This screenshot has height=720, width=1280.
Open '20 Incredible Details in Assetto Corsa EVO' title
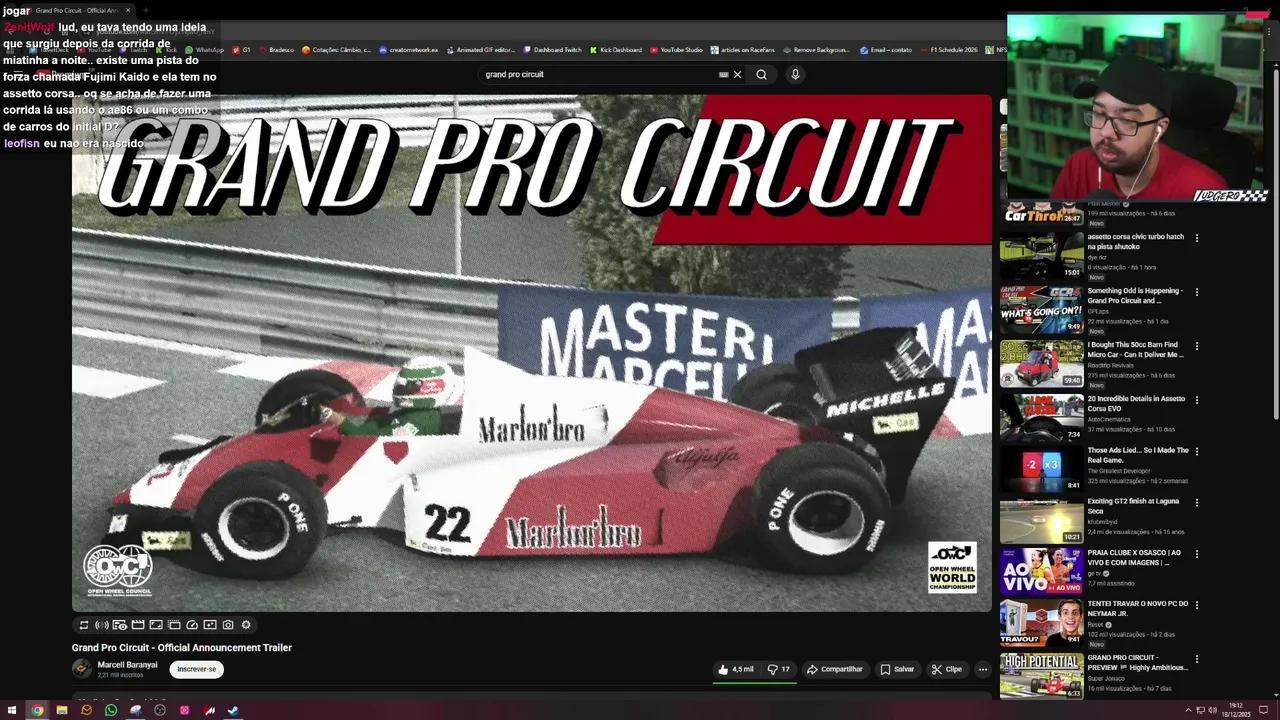pyautogui.click(x=1136, y=404)
